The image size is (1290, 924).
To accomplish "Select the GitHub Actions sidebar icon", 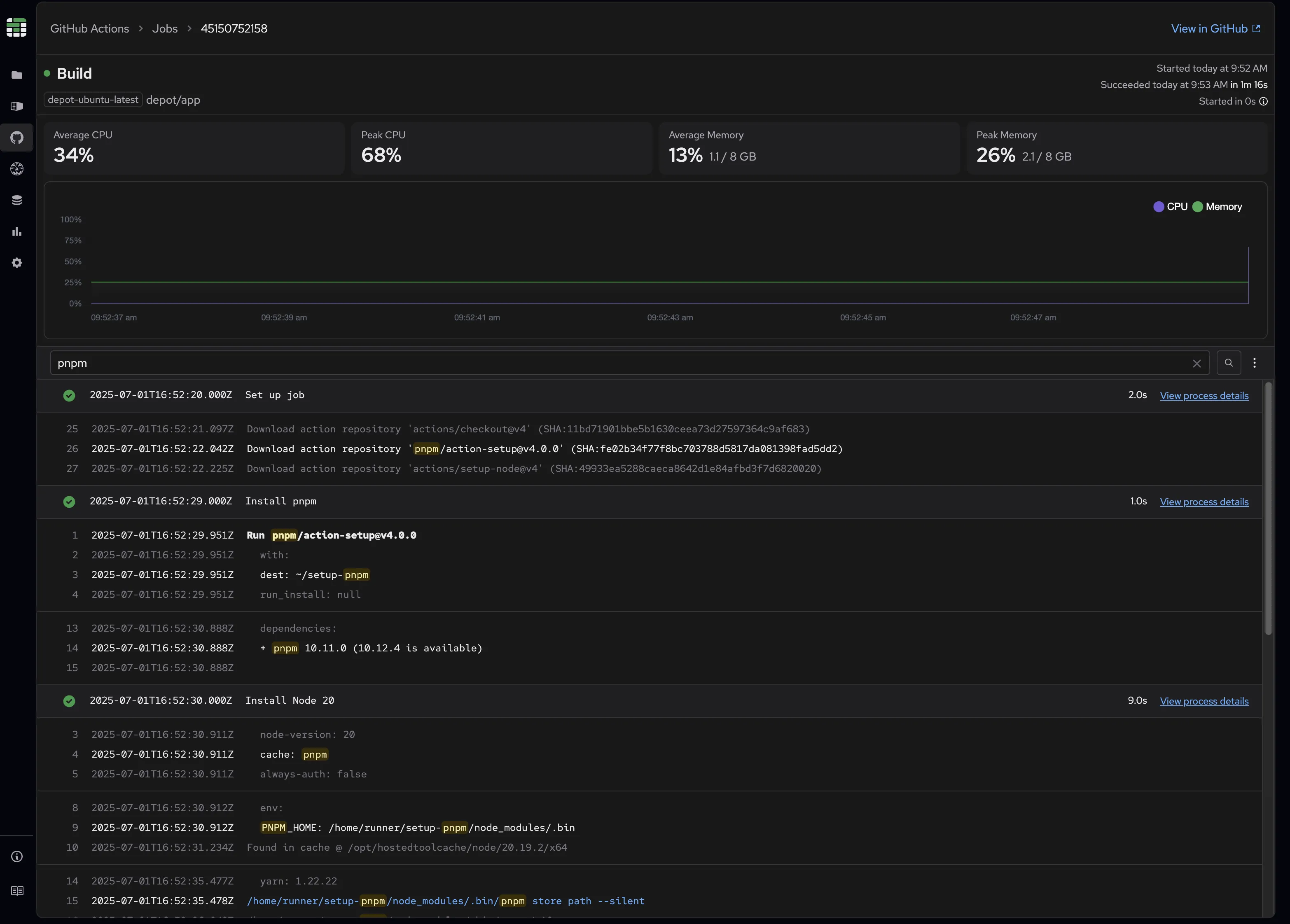I will (x=16, y=138).
